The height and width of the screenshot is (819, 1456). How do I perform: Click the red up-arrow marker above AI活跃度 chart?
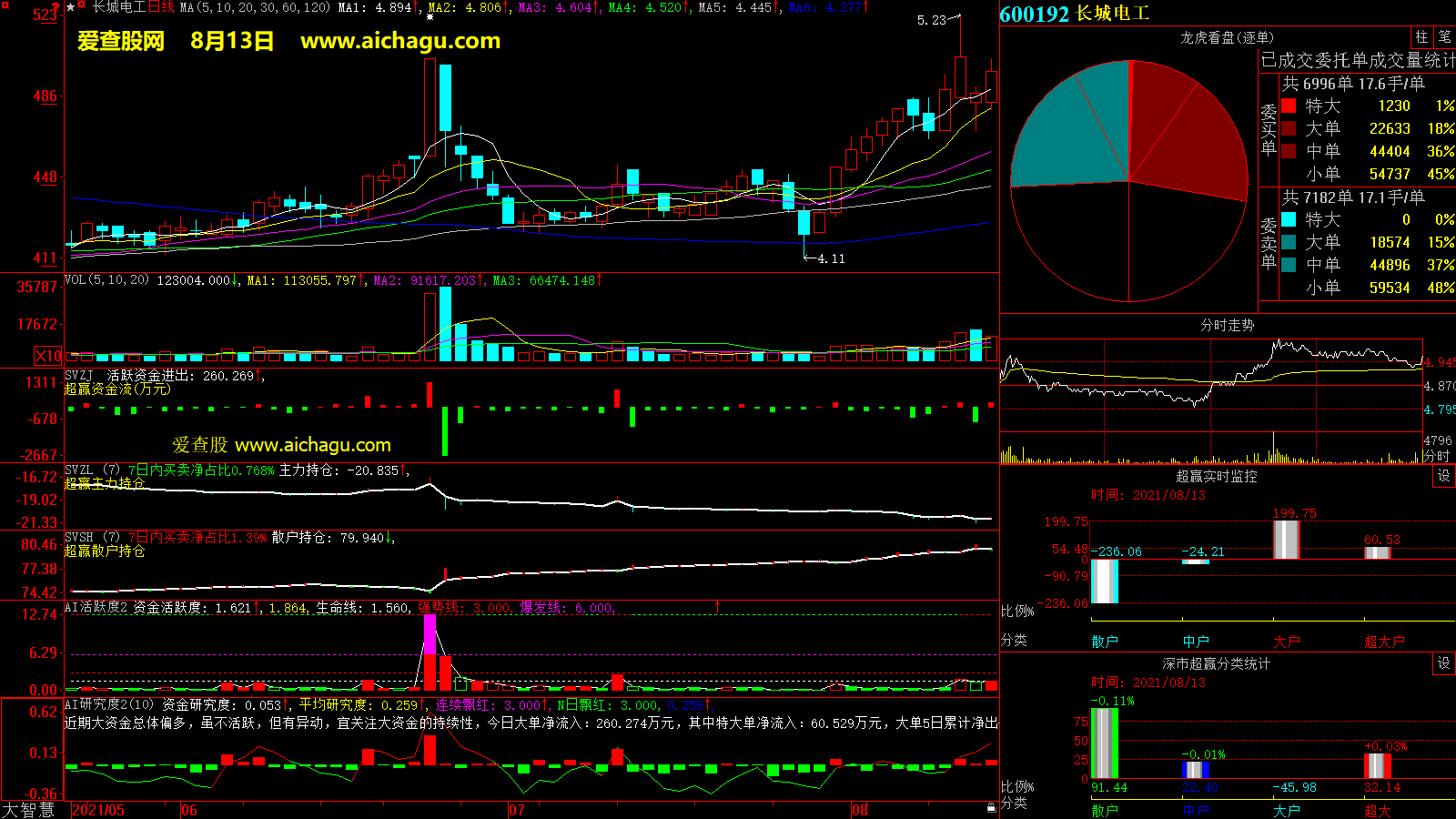click(717, 606)
